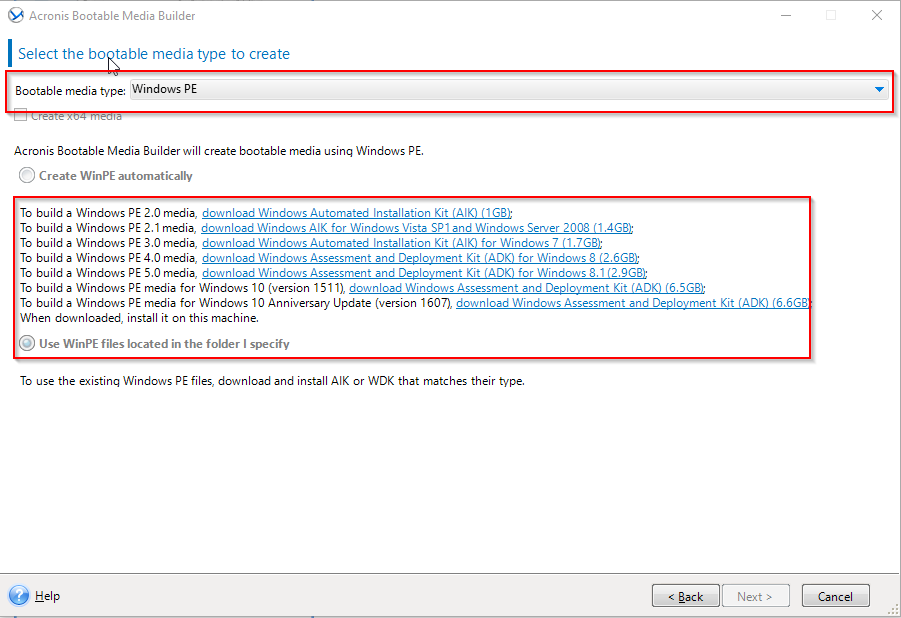Image resolution: width=901 pixels, height=618 pixels.
Task: Click the dropdown arrow for media type
Action: pos(879,90)
